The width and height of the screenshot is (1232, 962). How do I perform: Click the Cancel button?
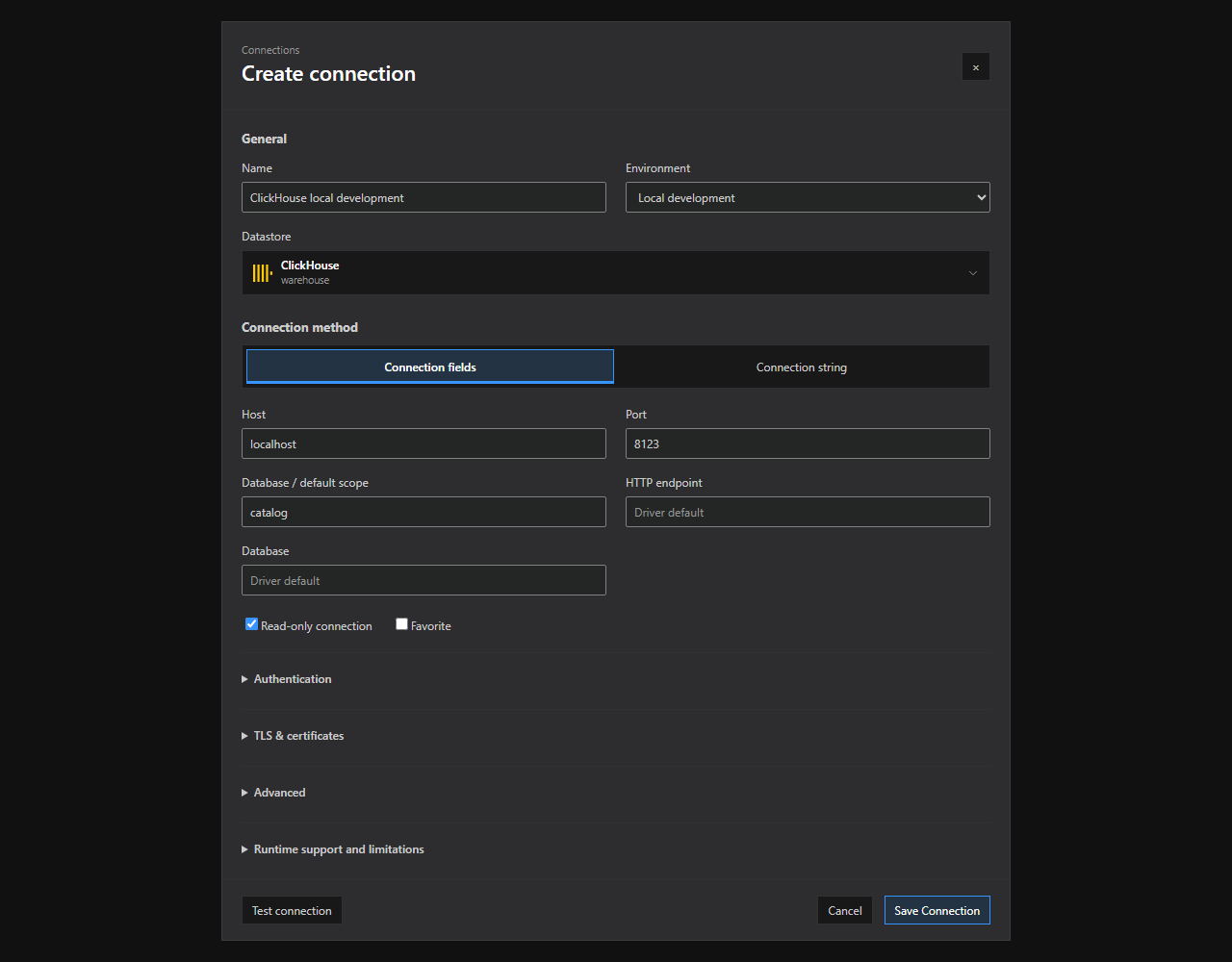(x=845, y=910)
